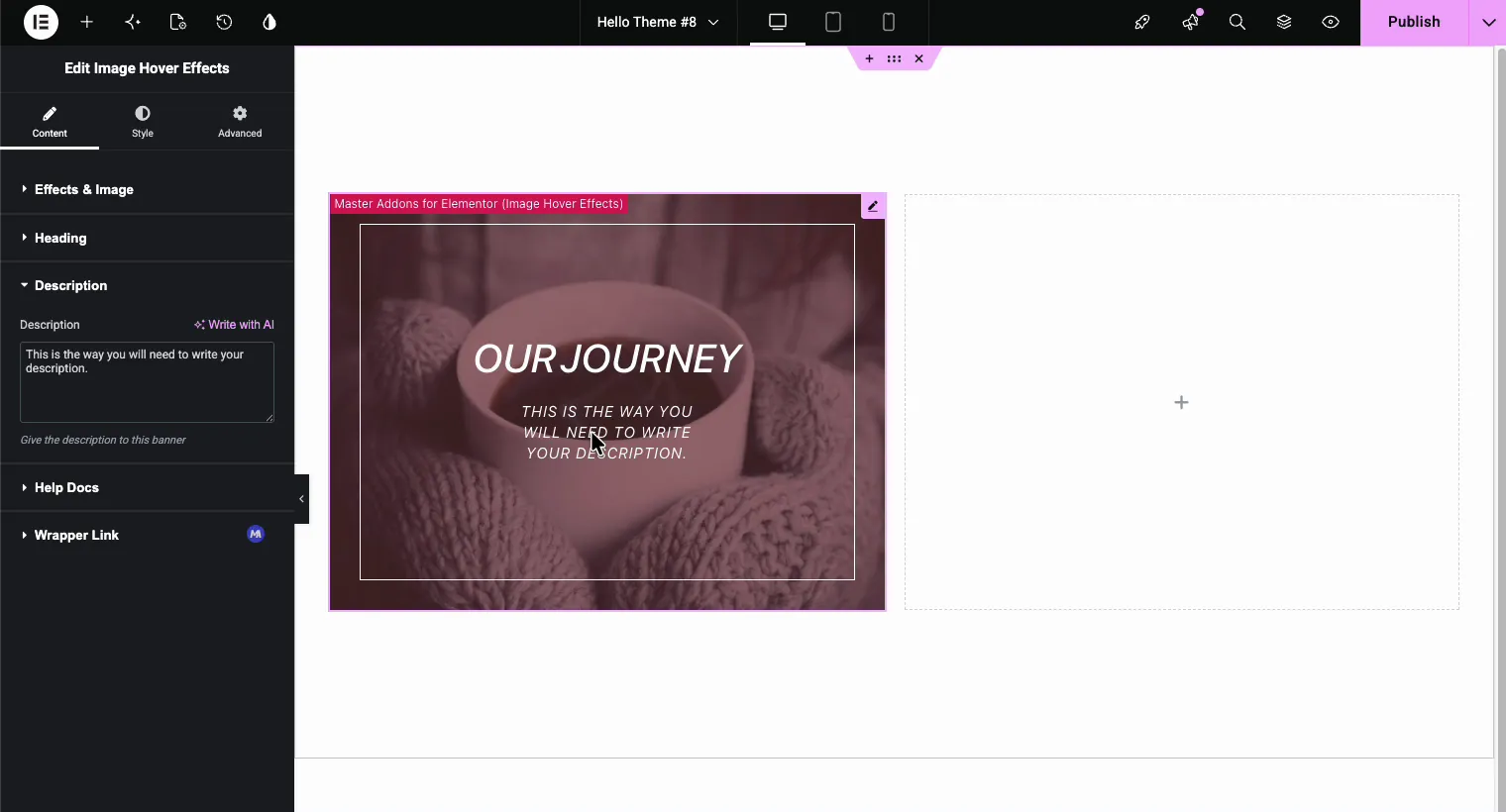Viewport: 1506px width, 812px height.
Task: Open the Hello Theme #8 document dropdown
Action: pyautogui.click(x=658, y=22)
